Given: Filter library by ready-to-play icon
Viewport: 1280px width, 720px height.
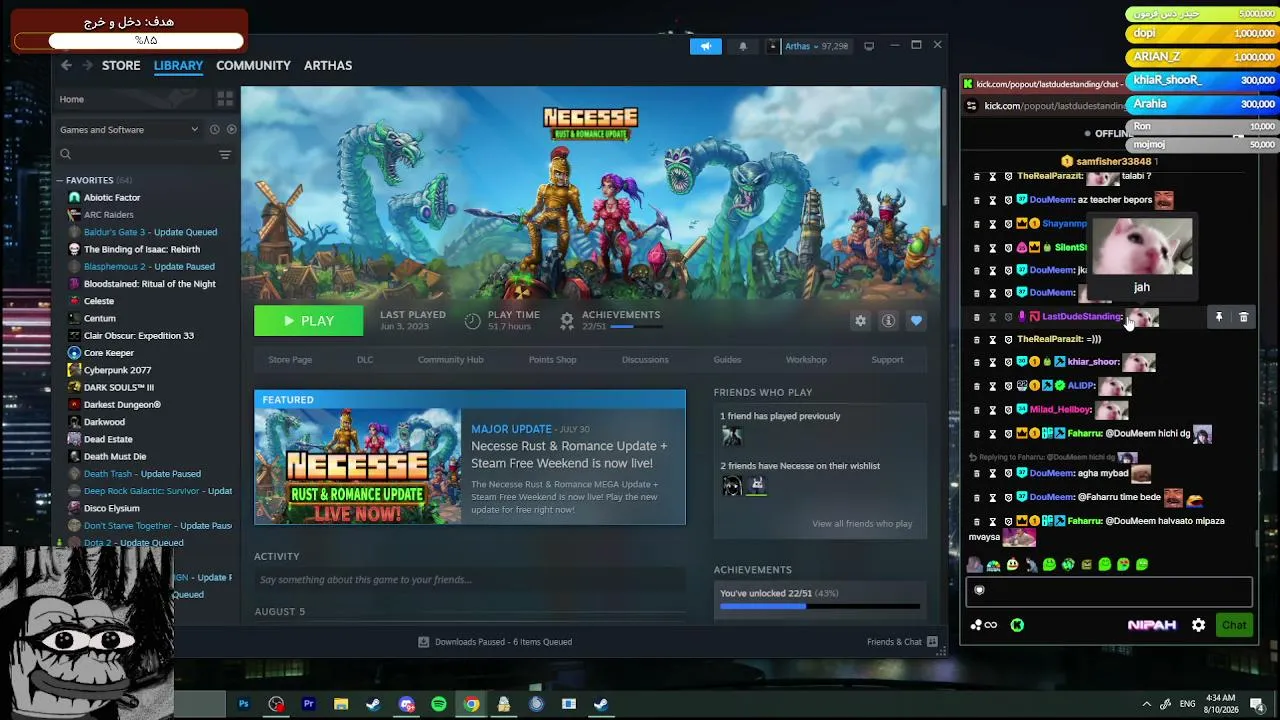Looking at the screenshot, I should click(232, 129).
